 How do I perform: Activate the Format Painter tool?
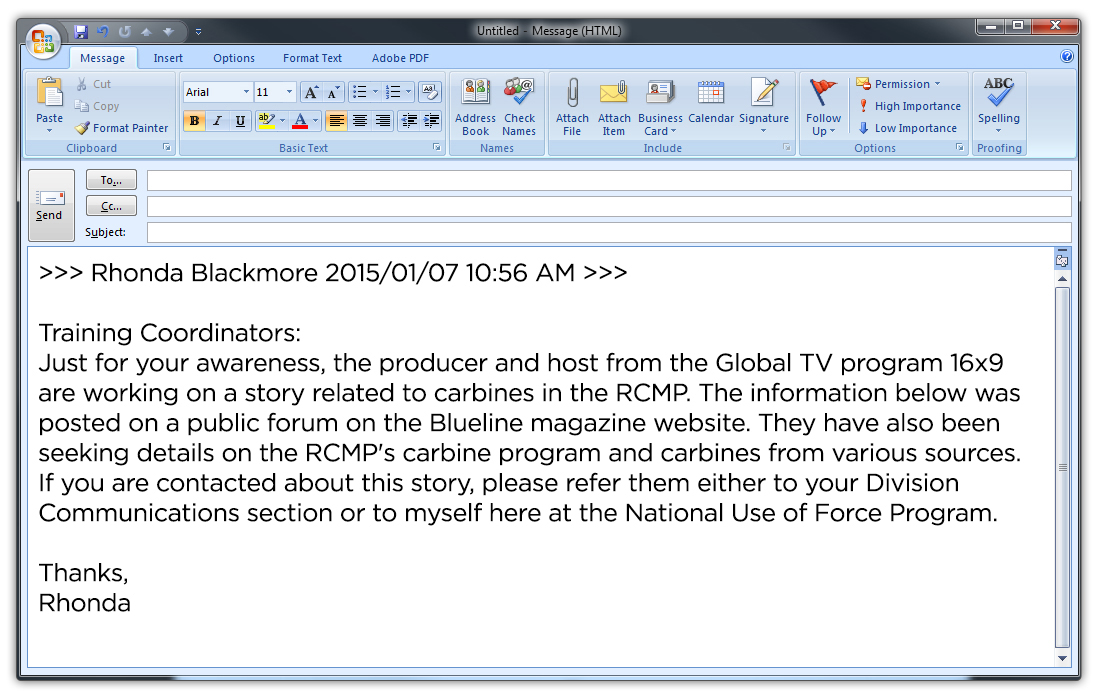coord(122,128)
